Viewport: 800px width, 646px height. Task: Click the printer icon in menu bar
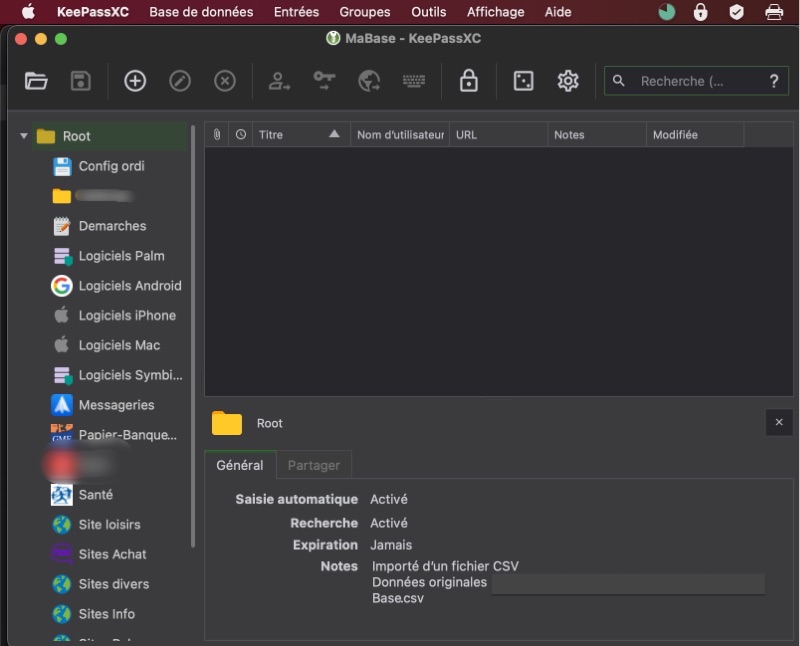click(774, 12)
